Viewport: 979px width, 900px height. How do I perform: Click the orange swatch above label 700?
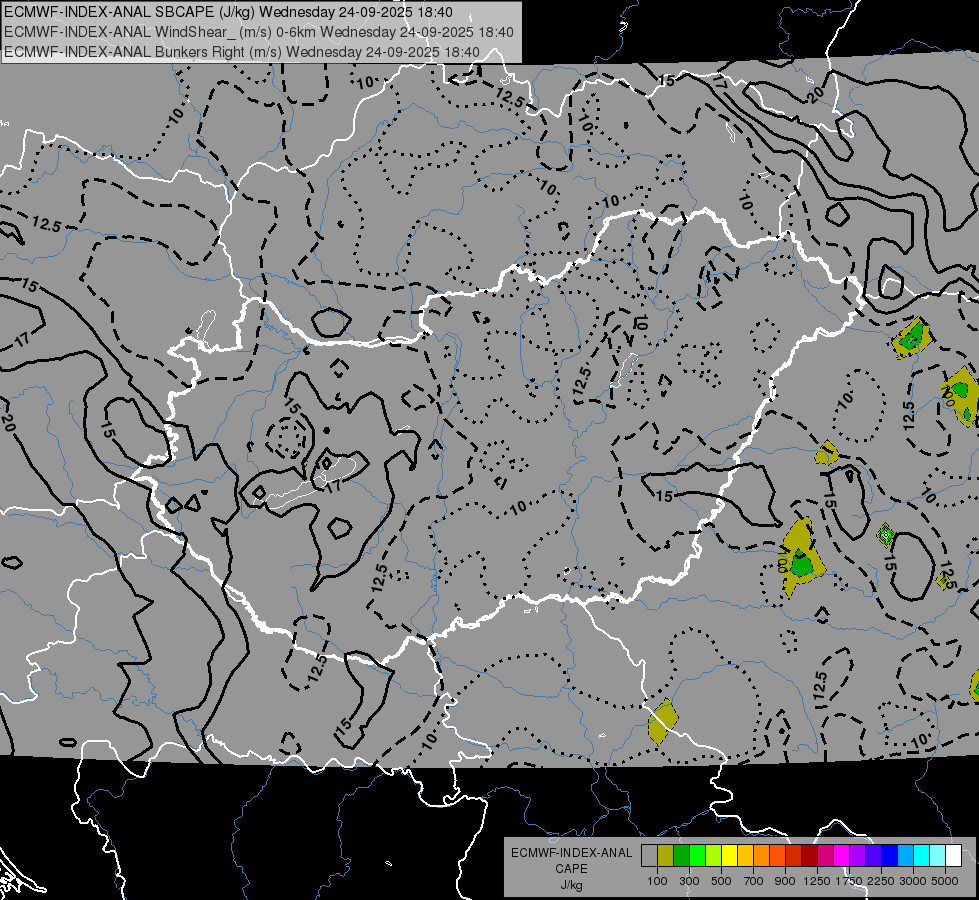point(762,855)
